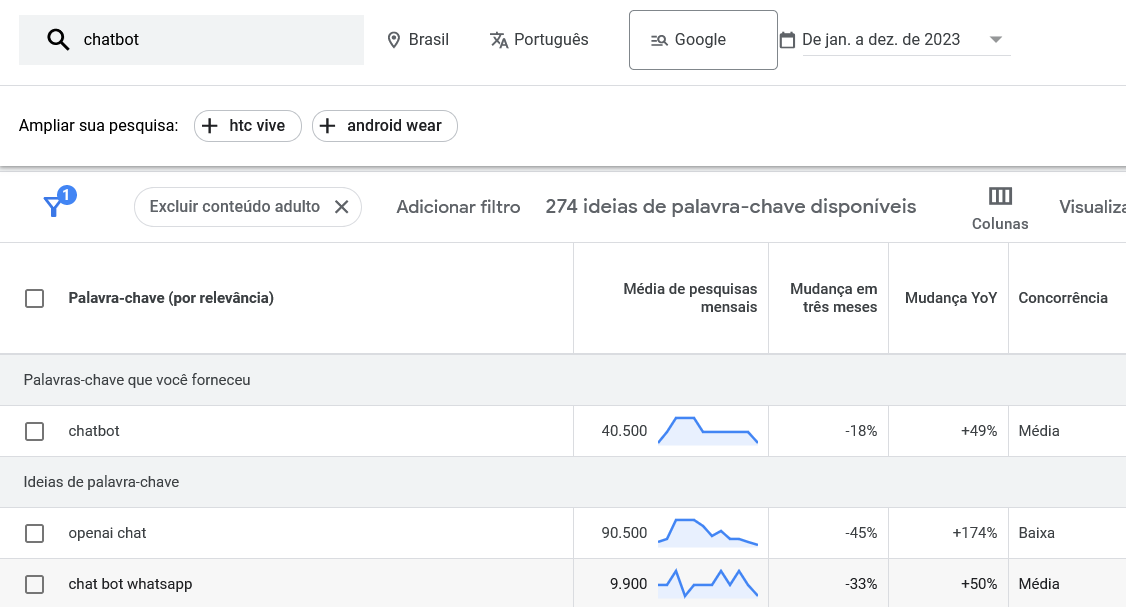Click the 274 ideias de palavra-chave disponíveis text

[x=730, y=207]
